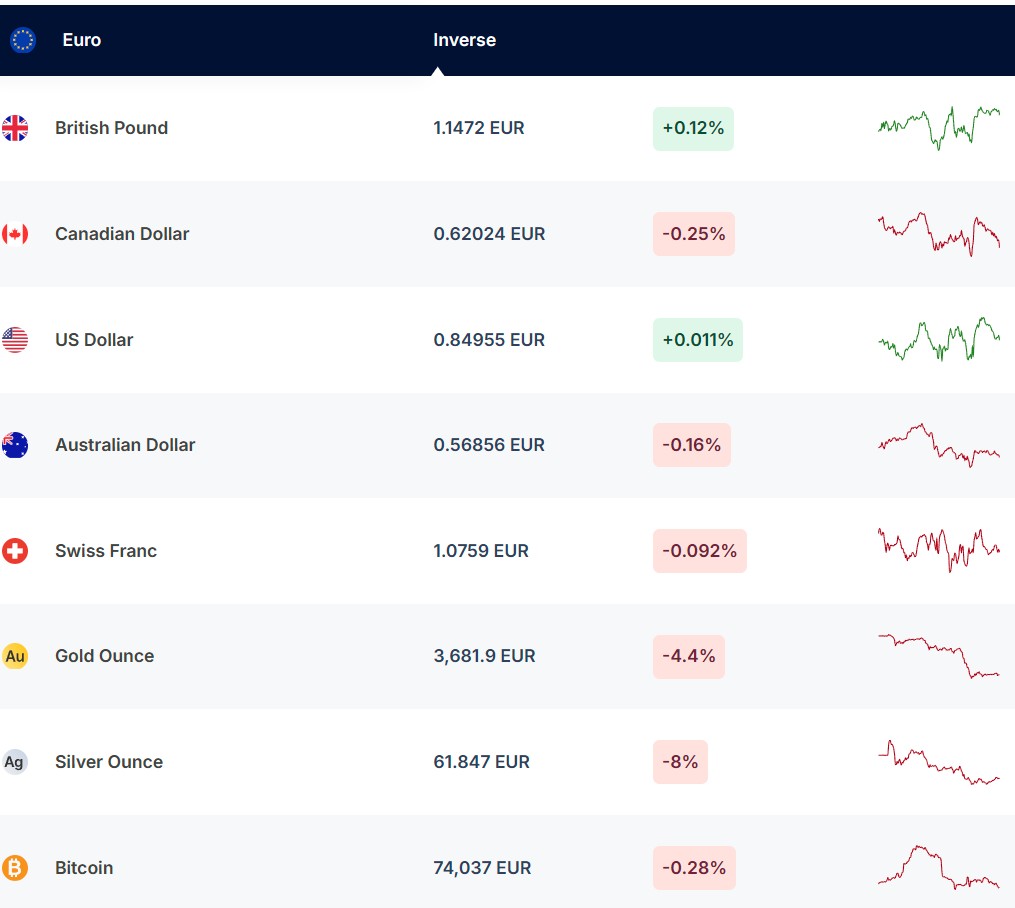Click the Swiss flag icon
The width and height of the screenshot is (1015, 908).
15,551
